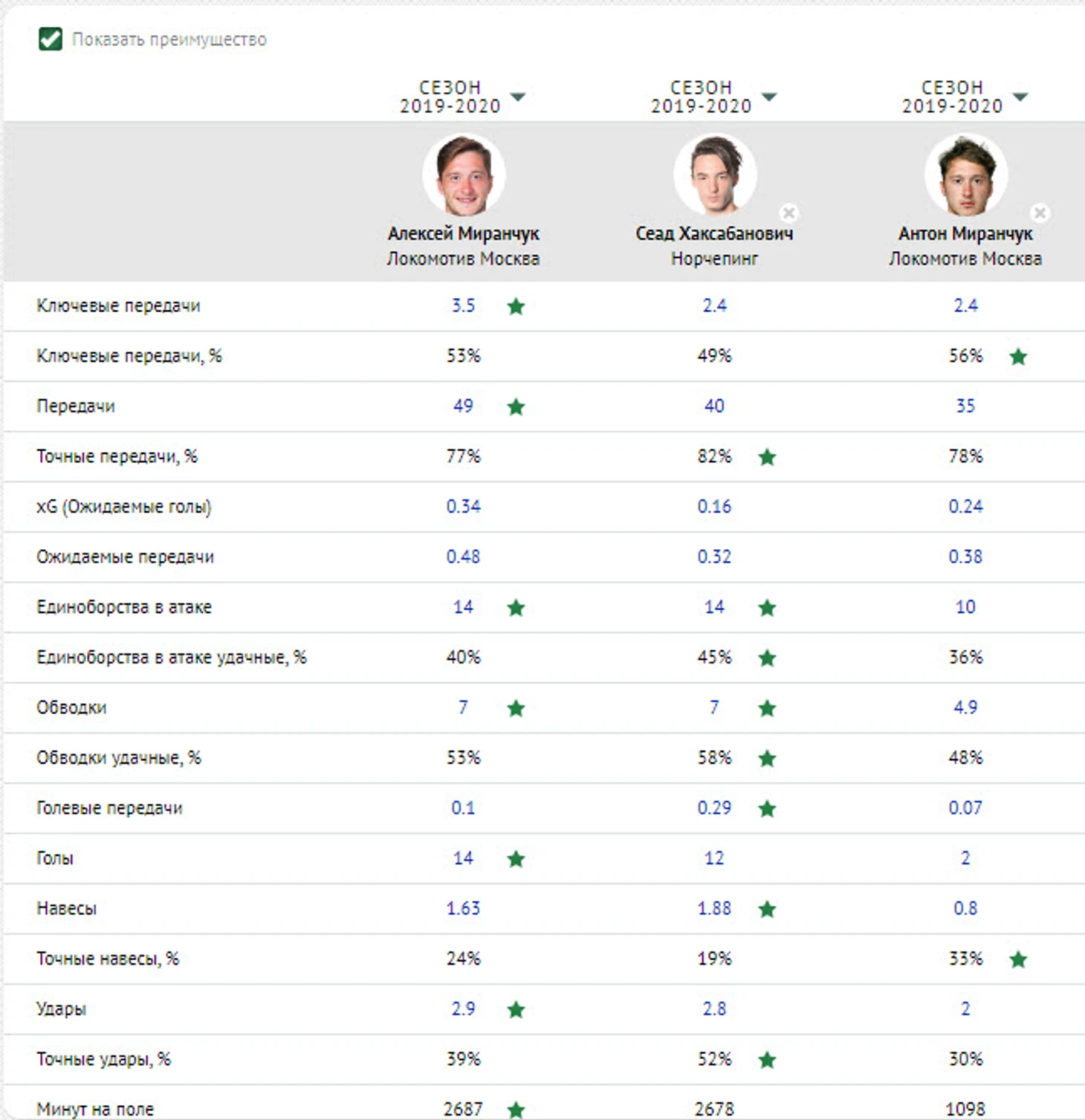Screen dimensions: 1085x1120
Task: Click star next to Голевые передачи 0.29
Action: [x=767, y=809]
